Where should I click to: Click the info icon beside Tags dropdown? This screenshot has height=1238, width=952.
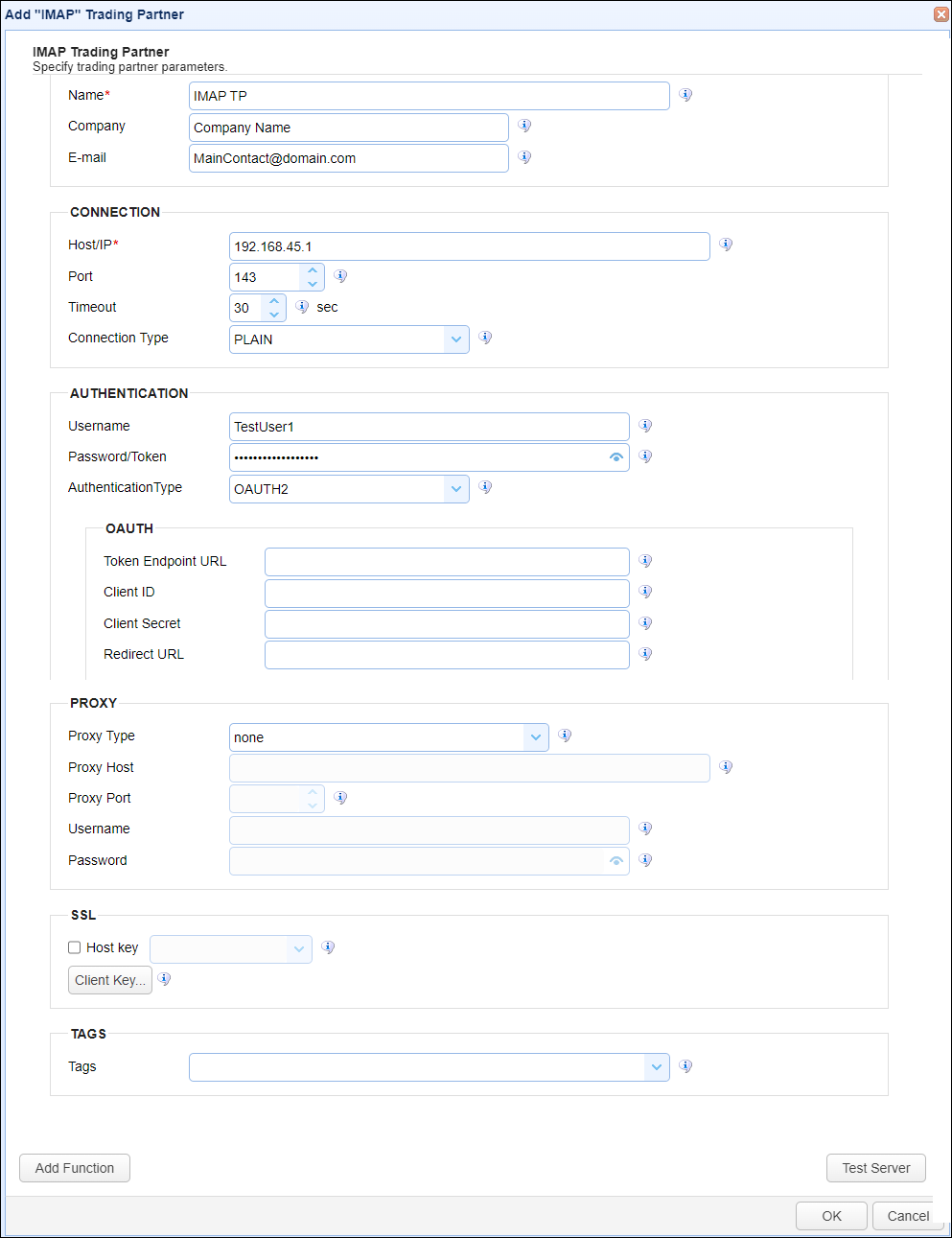click(x=685, y=1066)
